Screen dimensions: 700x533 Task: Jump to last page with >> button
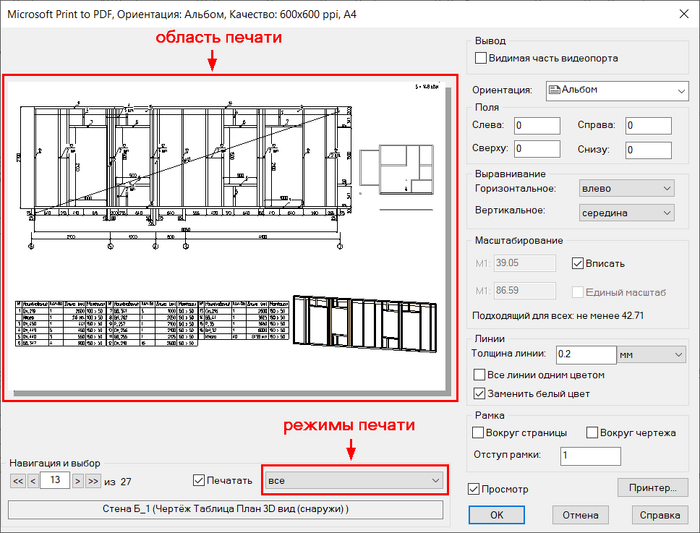(x=93, y=481)
